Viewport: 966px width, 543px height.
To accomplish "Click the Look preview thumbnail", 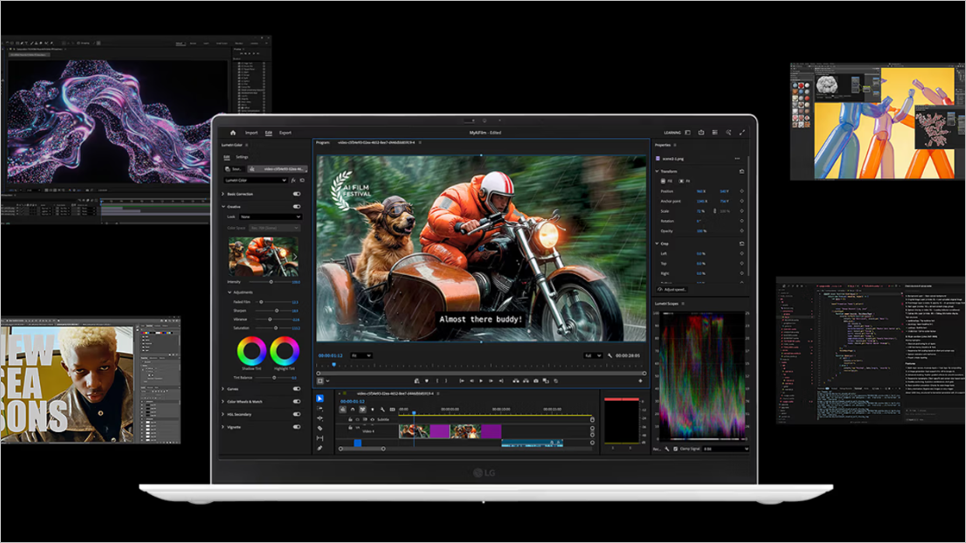I will click(x=264, y=257).
